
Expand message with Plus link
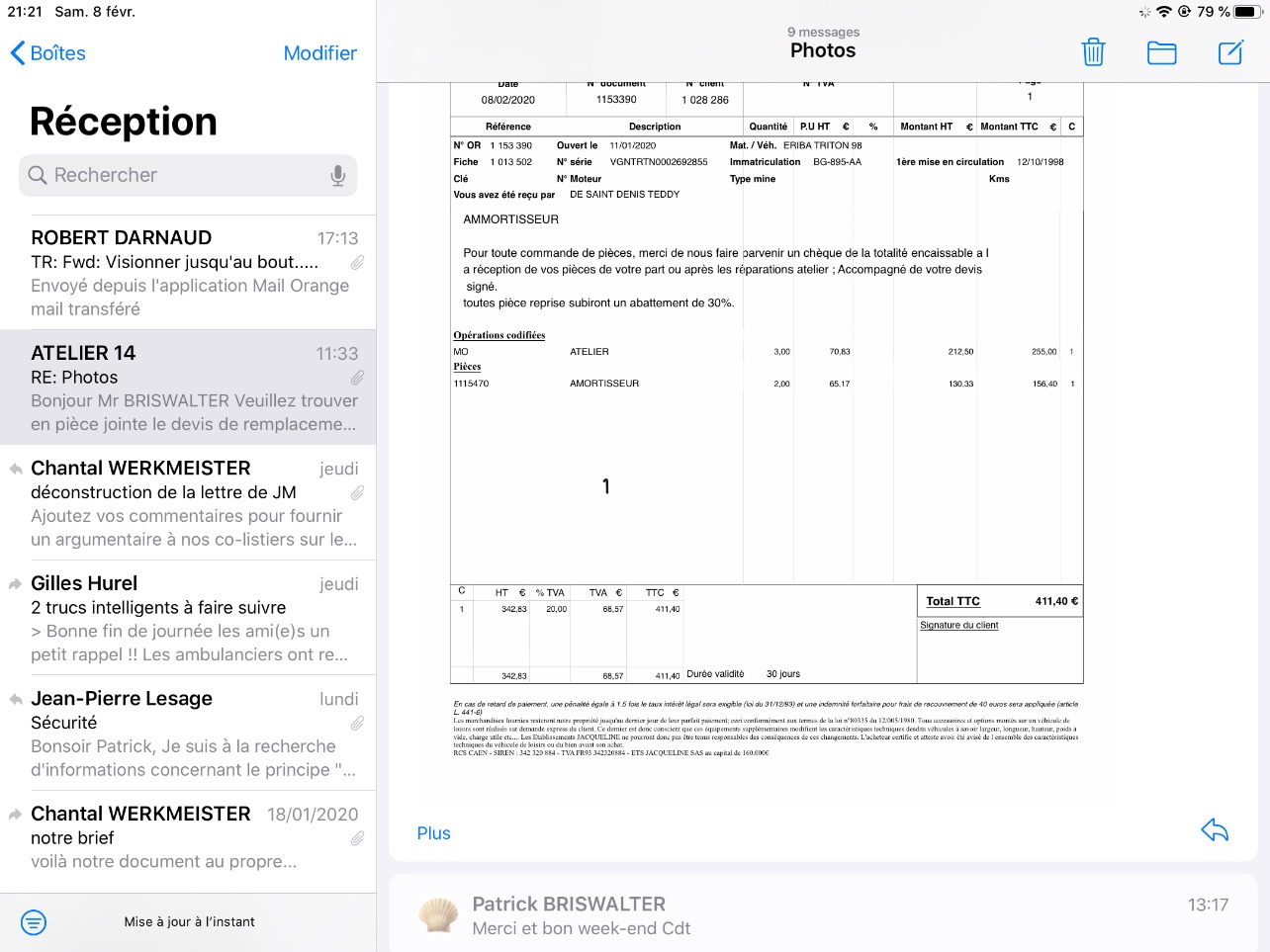pyautogui.click(x=433, y=833)
